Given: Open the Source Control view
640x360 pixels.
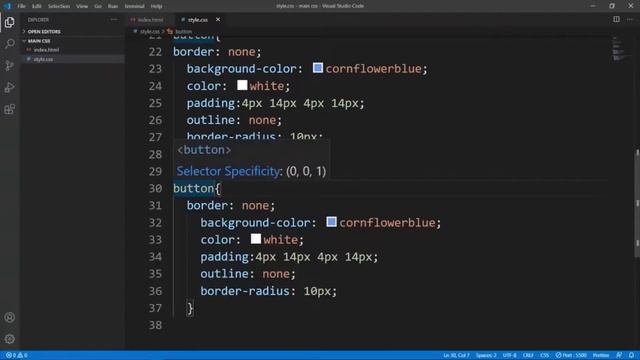Looking at the screenshot, I should (x=9, y=65).
